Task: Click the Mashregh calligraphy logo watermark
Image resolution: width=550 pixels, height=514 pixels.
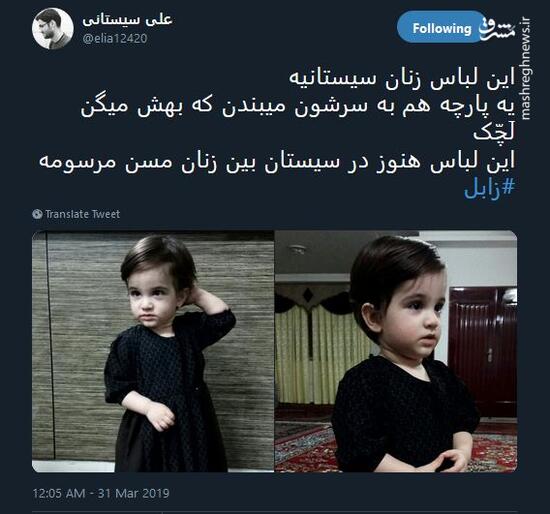Action: pos(497,29)
